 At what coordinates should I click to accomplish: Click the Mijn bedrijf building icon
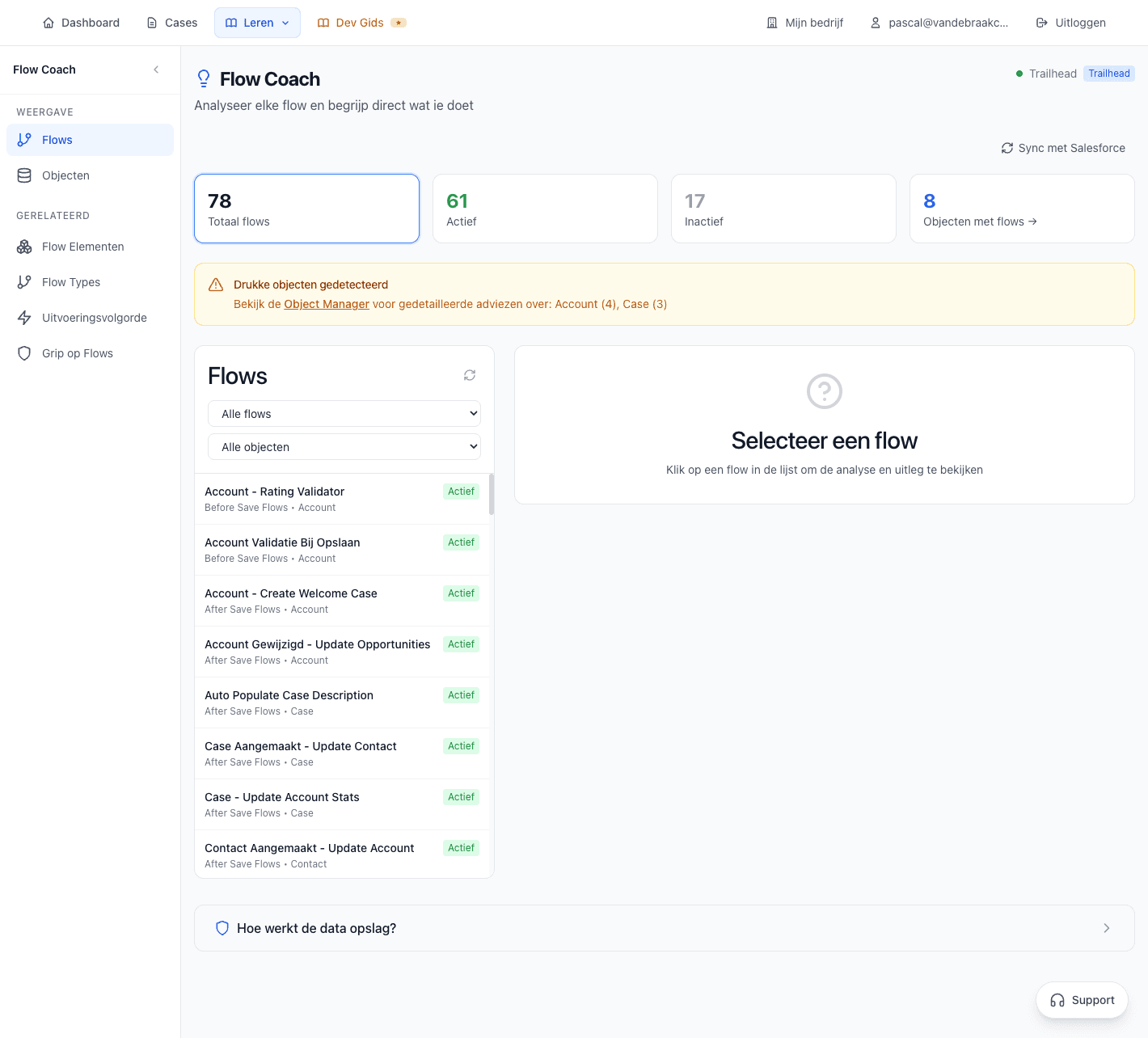pyautogui.click(x=772, y=23)
